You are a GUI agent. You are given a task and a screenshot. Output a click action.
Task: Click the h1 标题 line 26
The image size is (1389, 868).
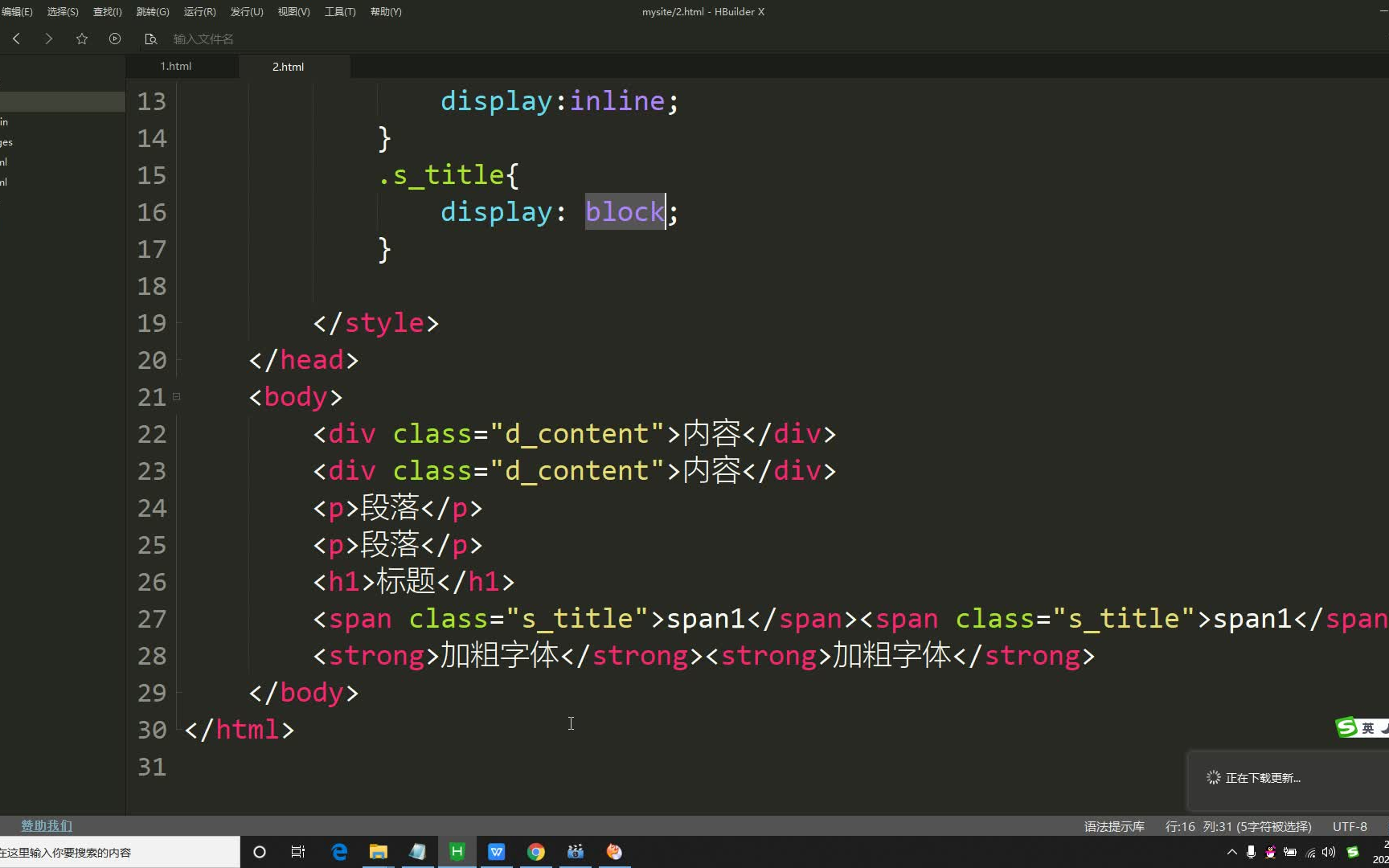click(413, 582)
